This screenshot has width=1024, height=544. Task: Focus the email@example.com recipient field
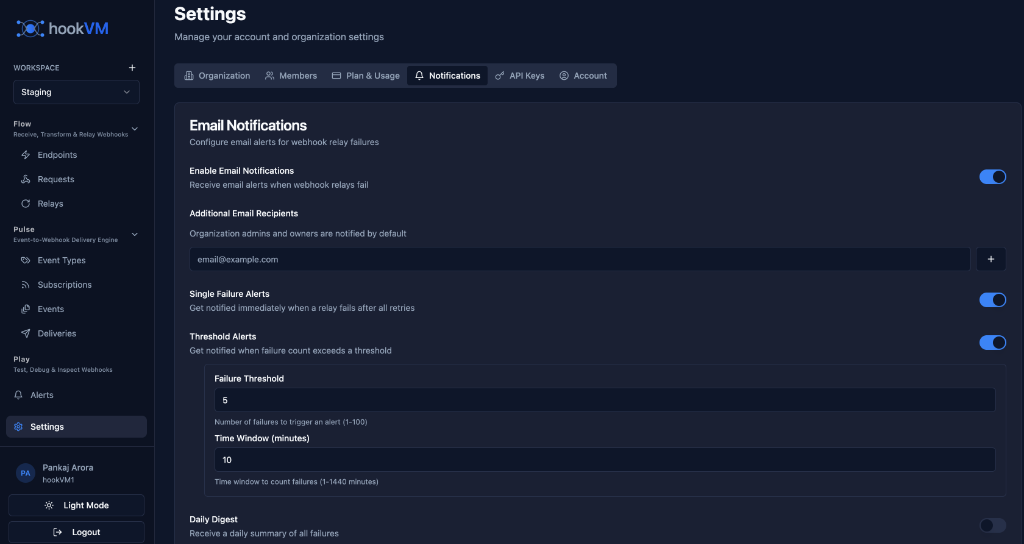(580, 259)
